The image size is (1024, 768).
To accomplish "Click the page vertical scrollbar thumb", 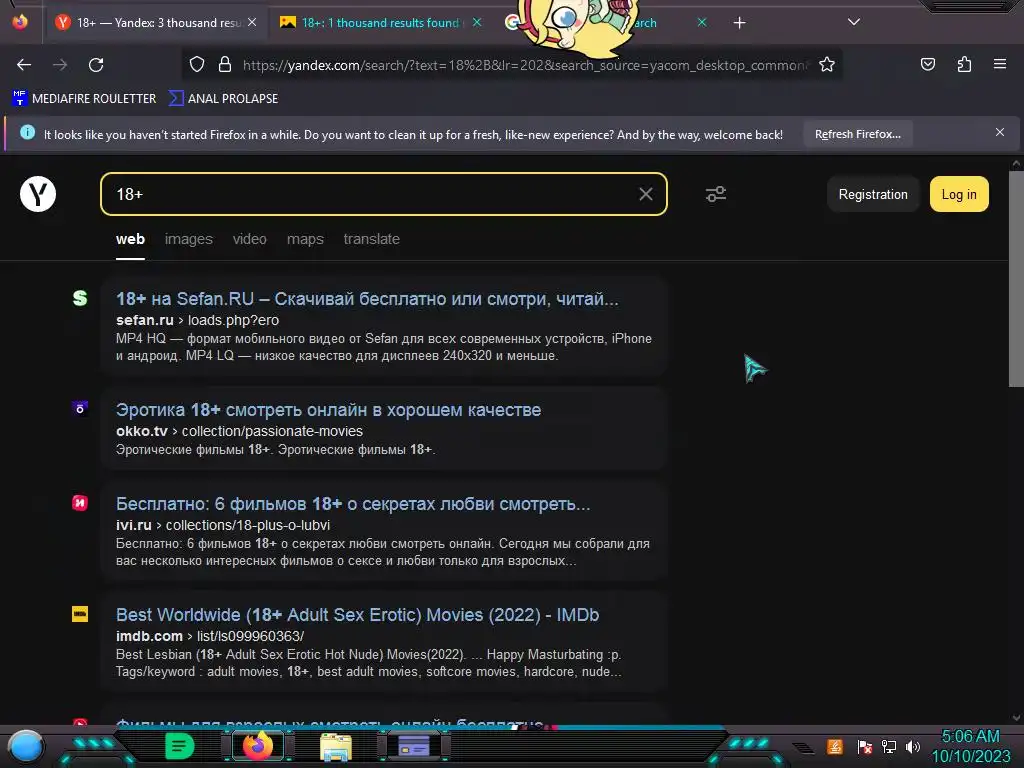I will tap(1016, 279).
